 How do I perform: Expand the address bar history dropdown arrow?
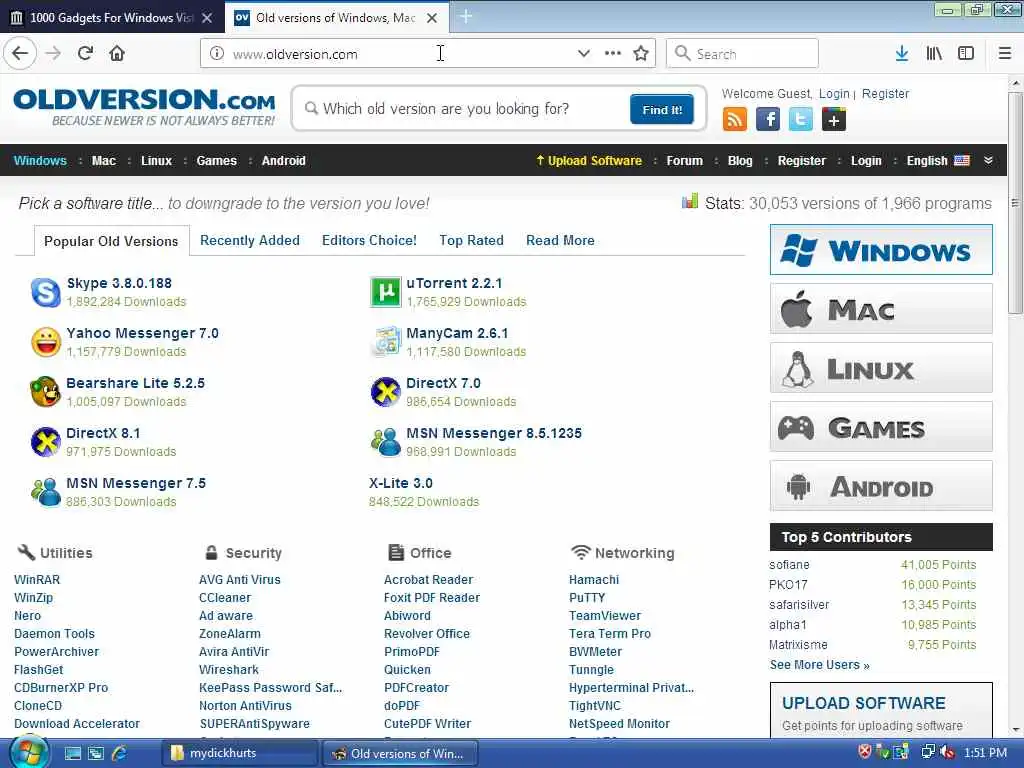tap(584, 54)
